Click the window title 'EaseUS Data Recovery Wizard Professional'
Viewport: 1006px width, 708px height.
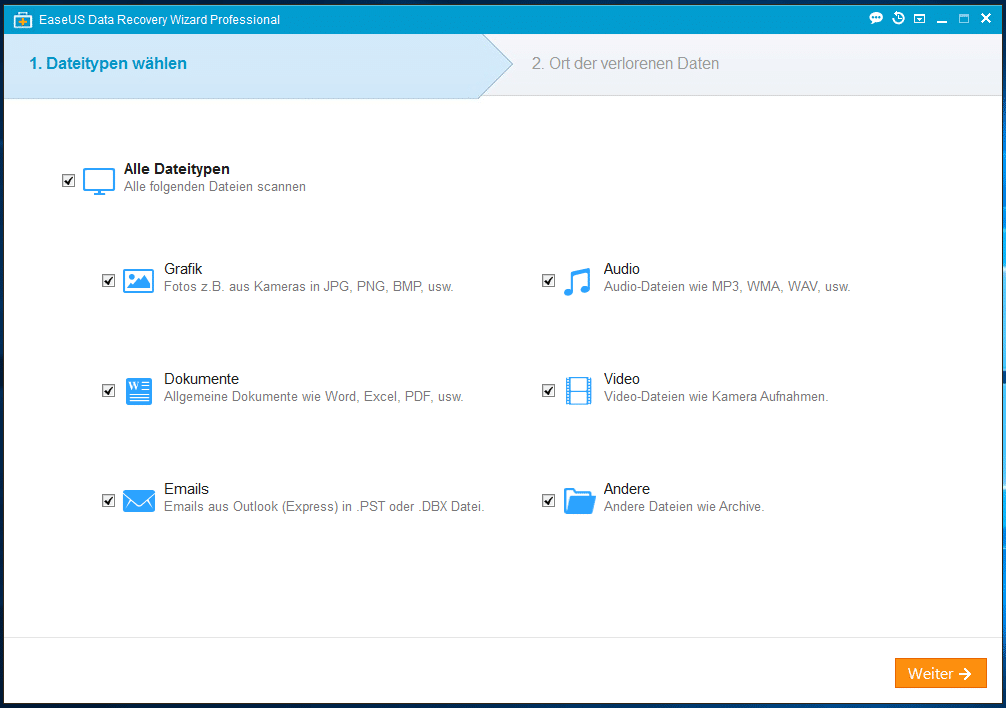pyautogui.click(x=159, y=20)
